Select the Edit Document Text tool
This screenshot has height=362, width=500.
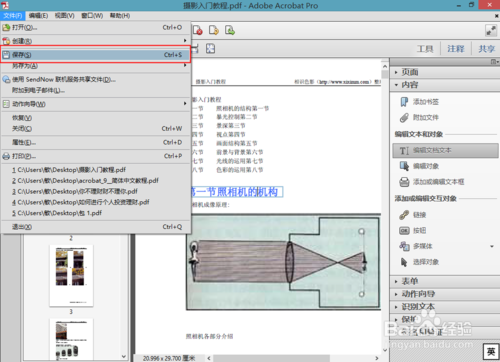point(445,150)
